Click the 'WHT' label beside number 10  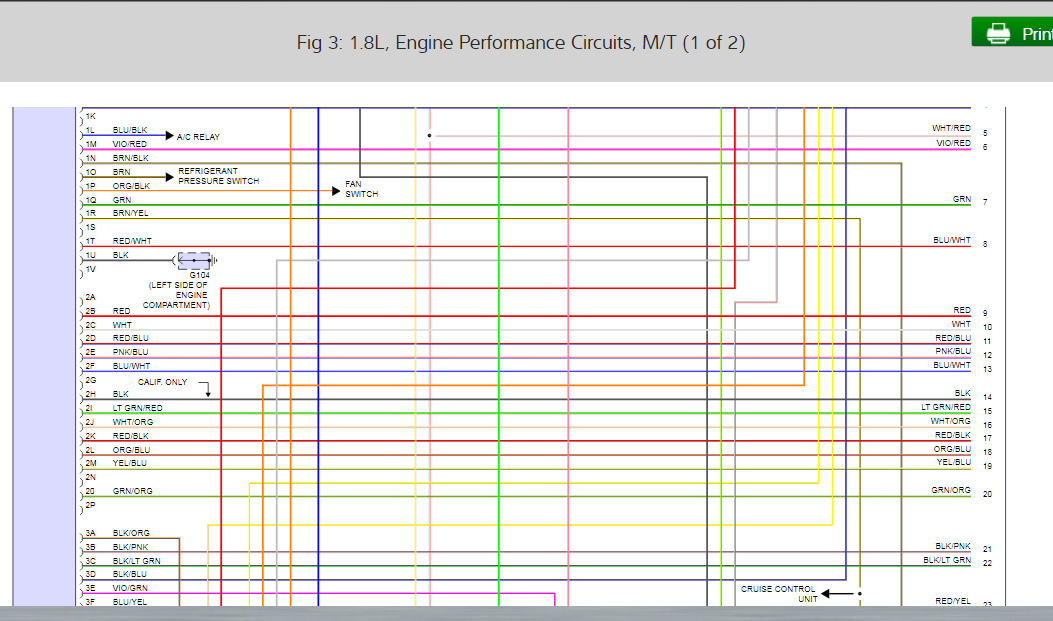tap(961, 324)
